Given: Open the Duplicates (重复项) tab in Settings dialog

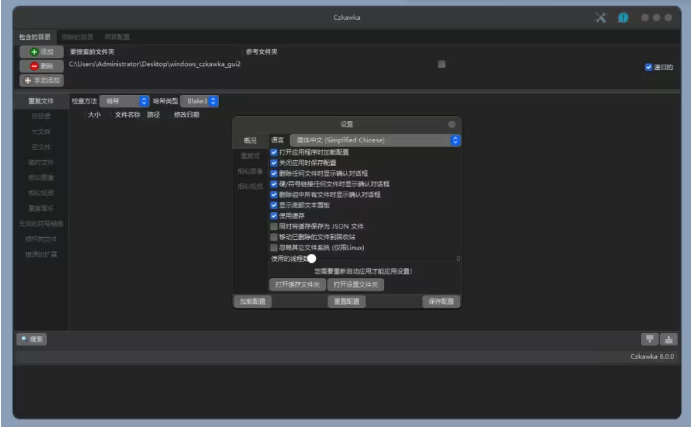Looking at the screenshot, I should pos(250,156).
